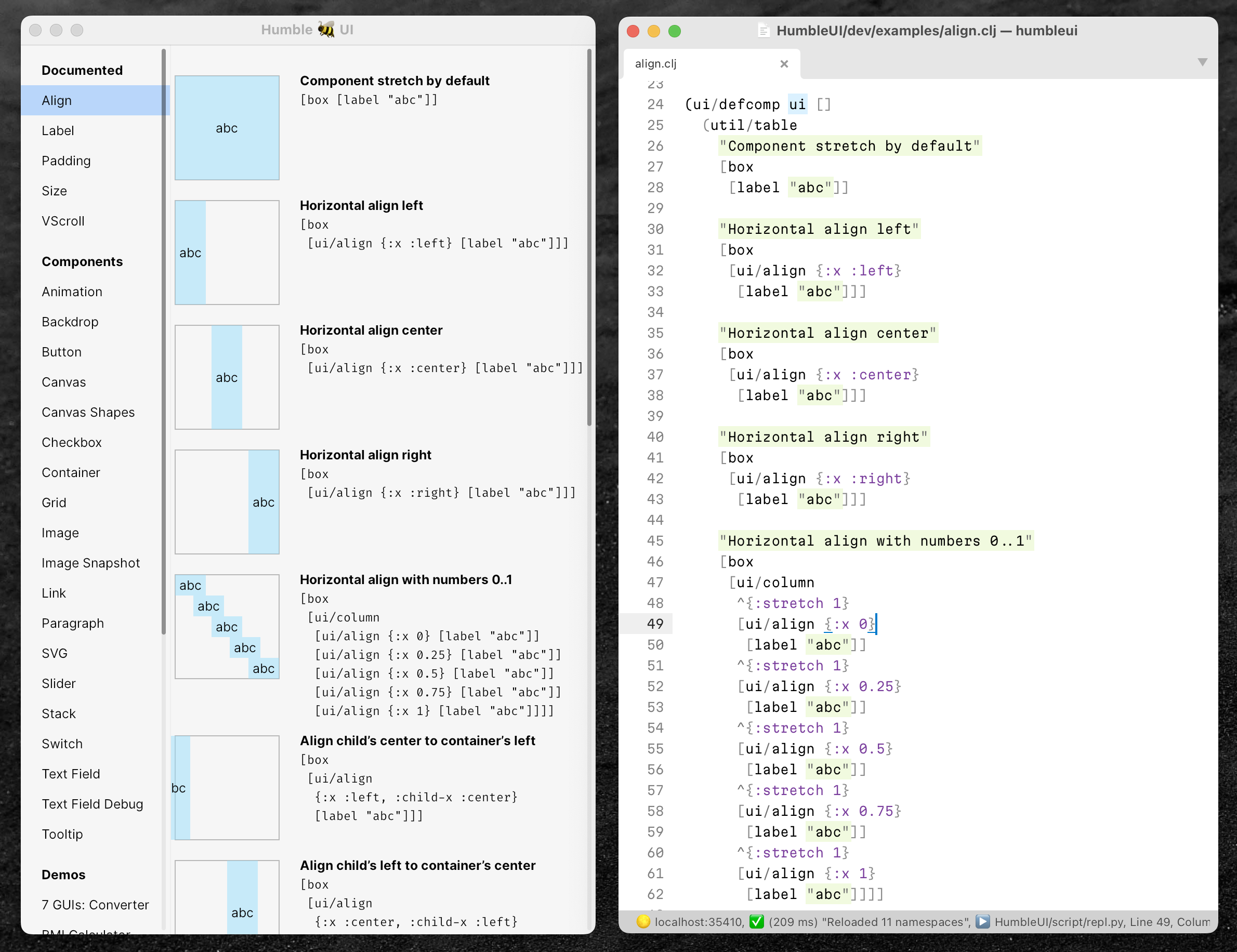Open the Label page in sidebar

pyautogui.click(x=58, y=131)
